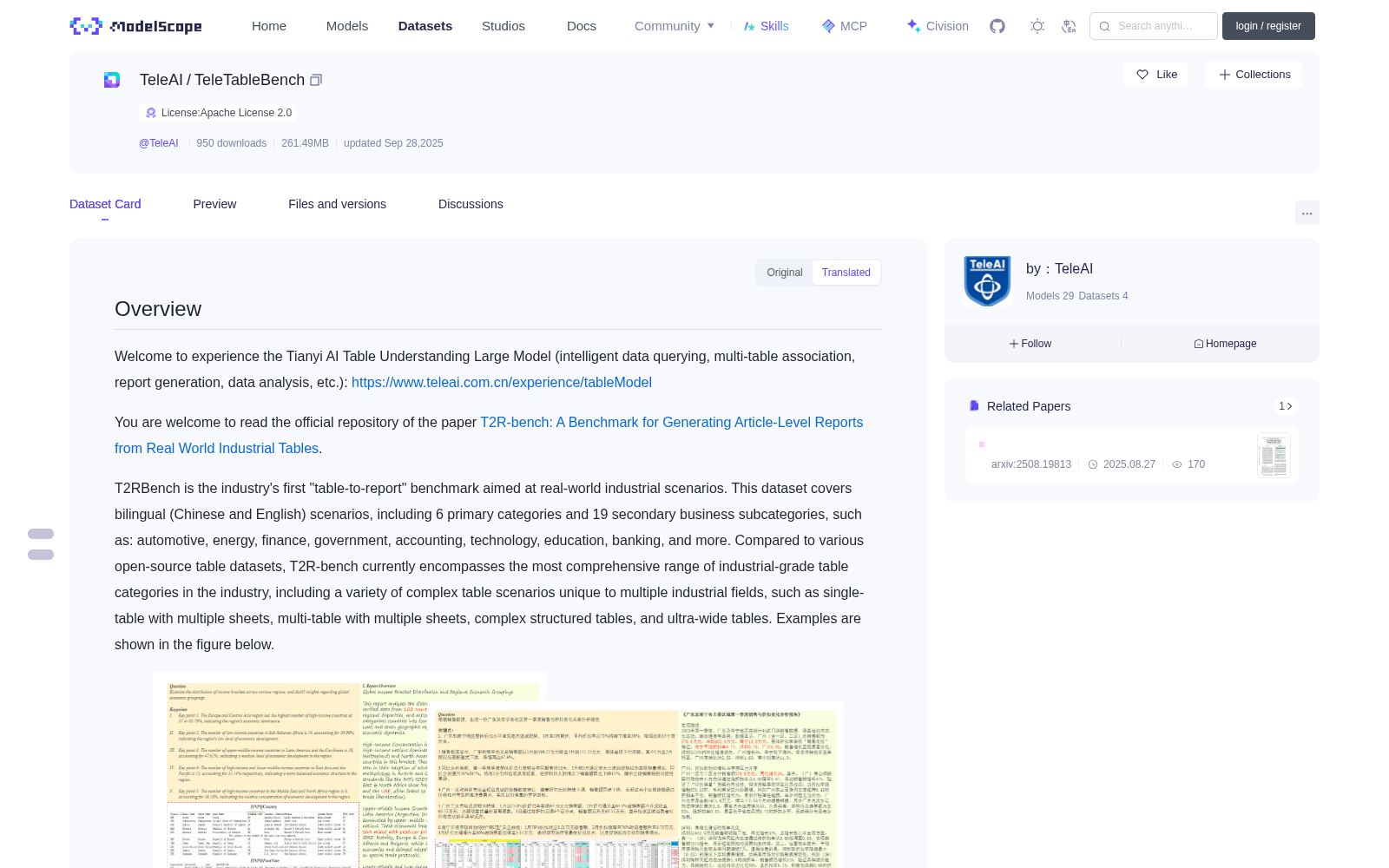Image resolution: width=1389 pixels, height=868 pixels.
Task: Click the "170" paper view count
Action: click(x=1196, y=464)
